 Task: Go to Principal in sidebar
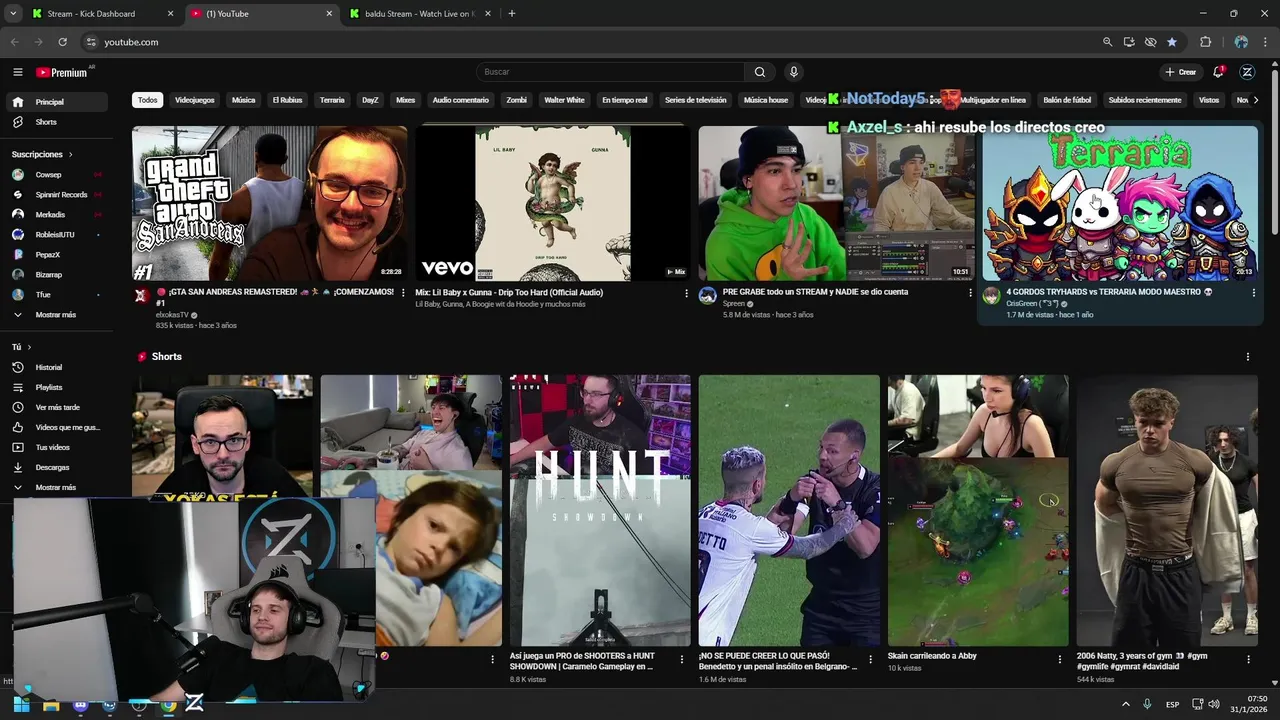(x=56, y=102)
